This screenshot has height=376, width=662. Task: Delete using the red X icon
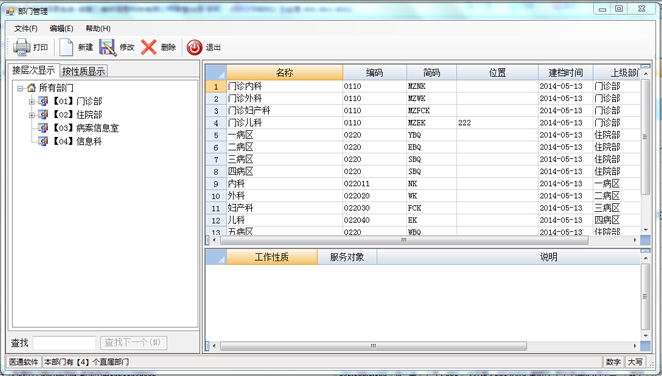coord(149,47)
